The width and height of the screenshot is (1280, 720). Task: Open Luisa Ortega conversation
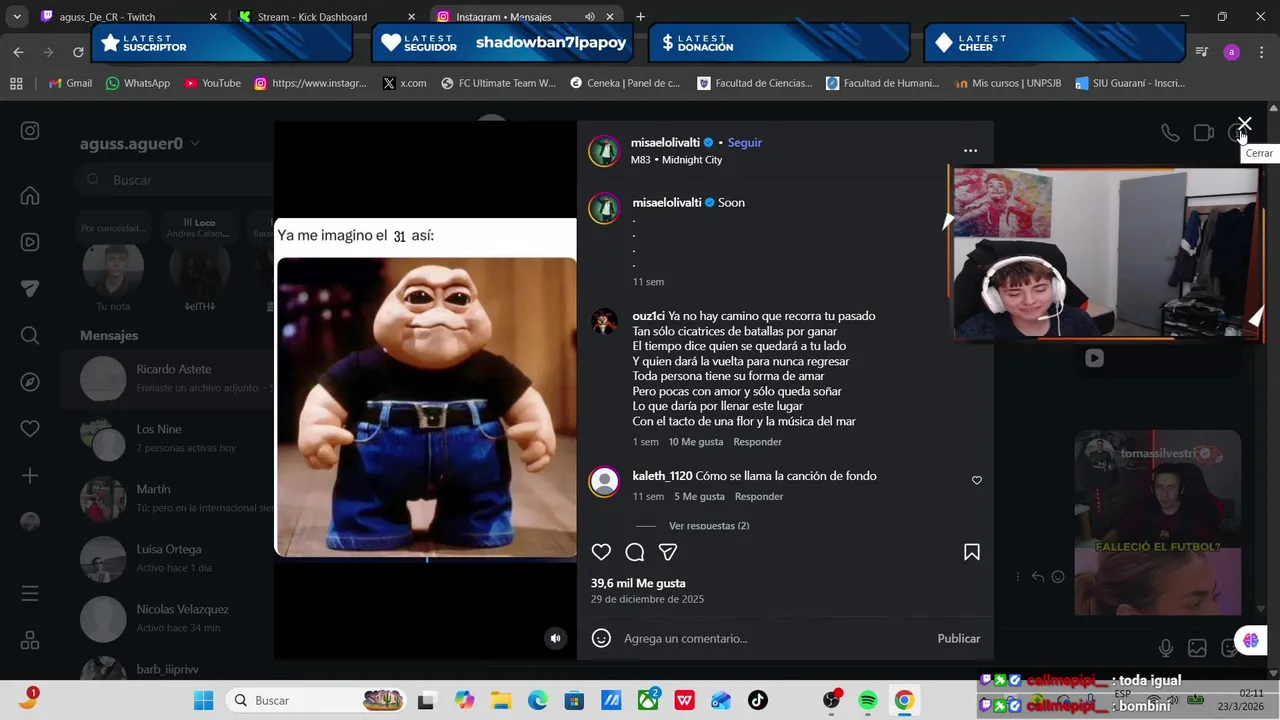168,559
